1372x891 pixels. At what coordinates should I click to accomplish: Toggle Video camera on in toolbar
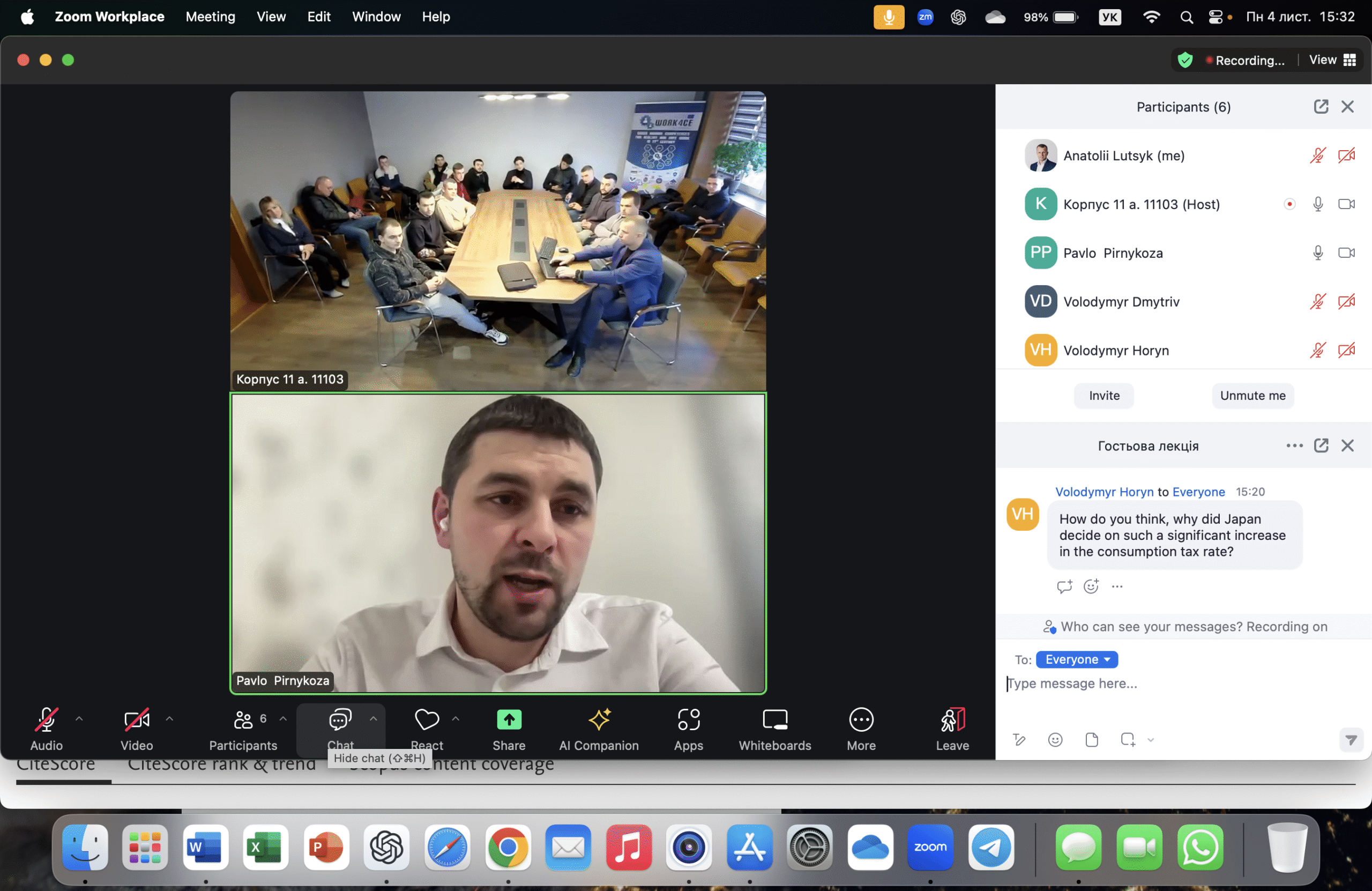[x=137, y=720]
